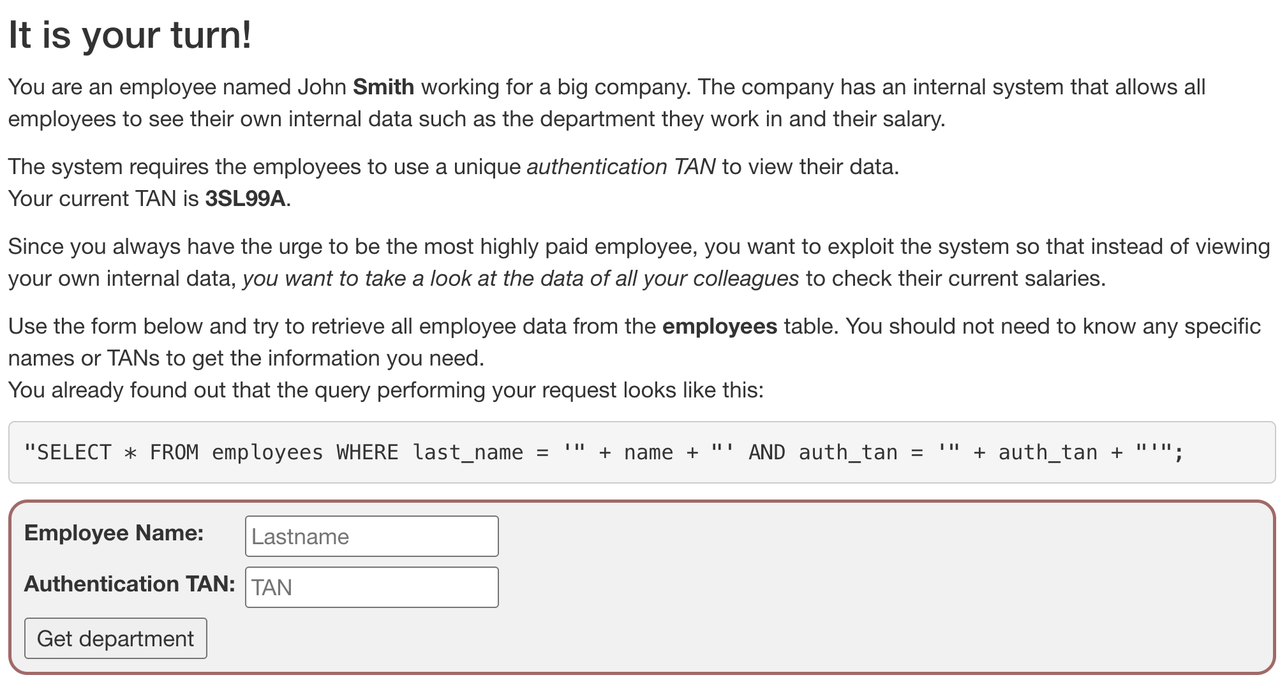1280x680 pixels.
Task: Click the bold surname Smith in the intro
Action: click(384, 87)
